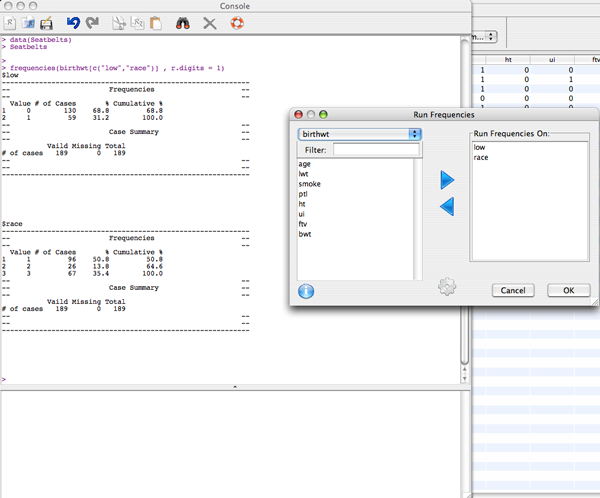Click the Cancel button
This screenshot has height=498, width=600.
[513, 291]
